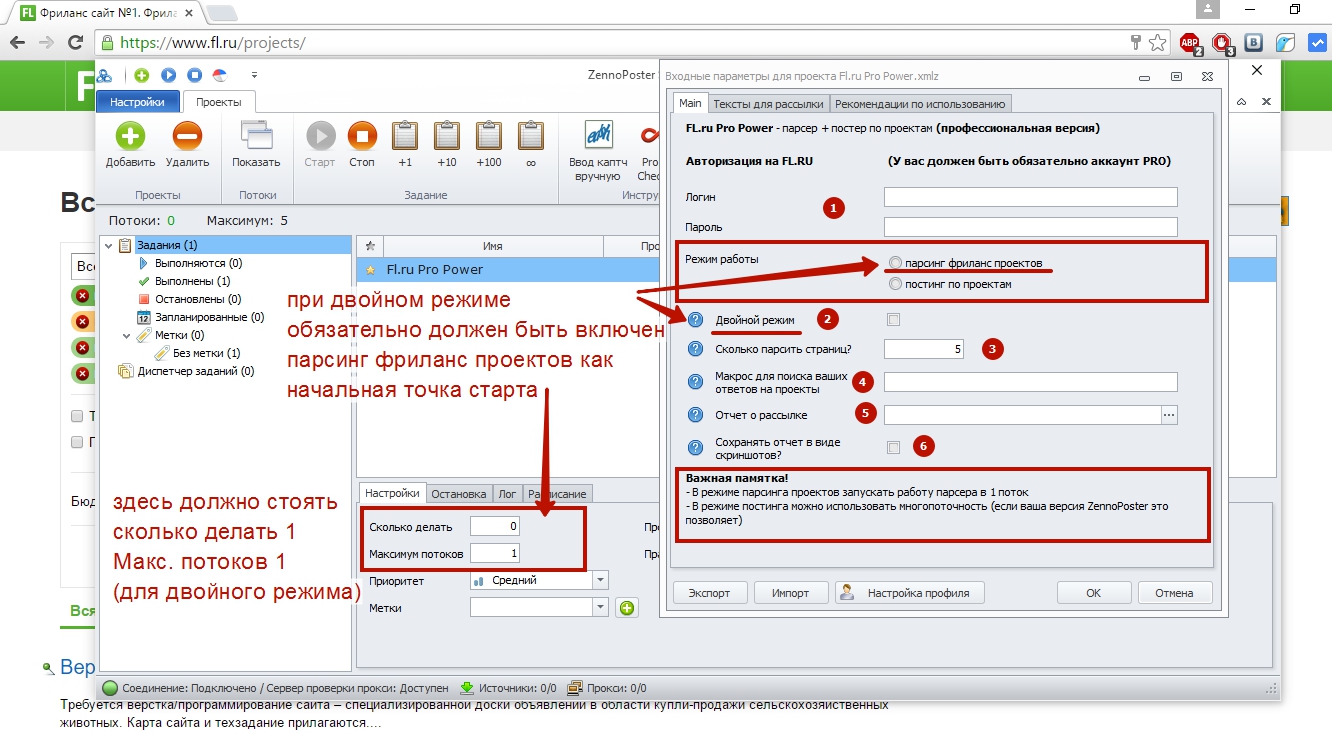Select Остановлены (0) in tasks tree
The height and width of the screenshot is (737, 1332).
(x=198, y=299)
